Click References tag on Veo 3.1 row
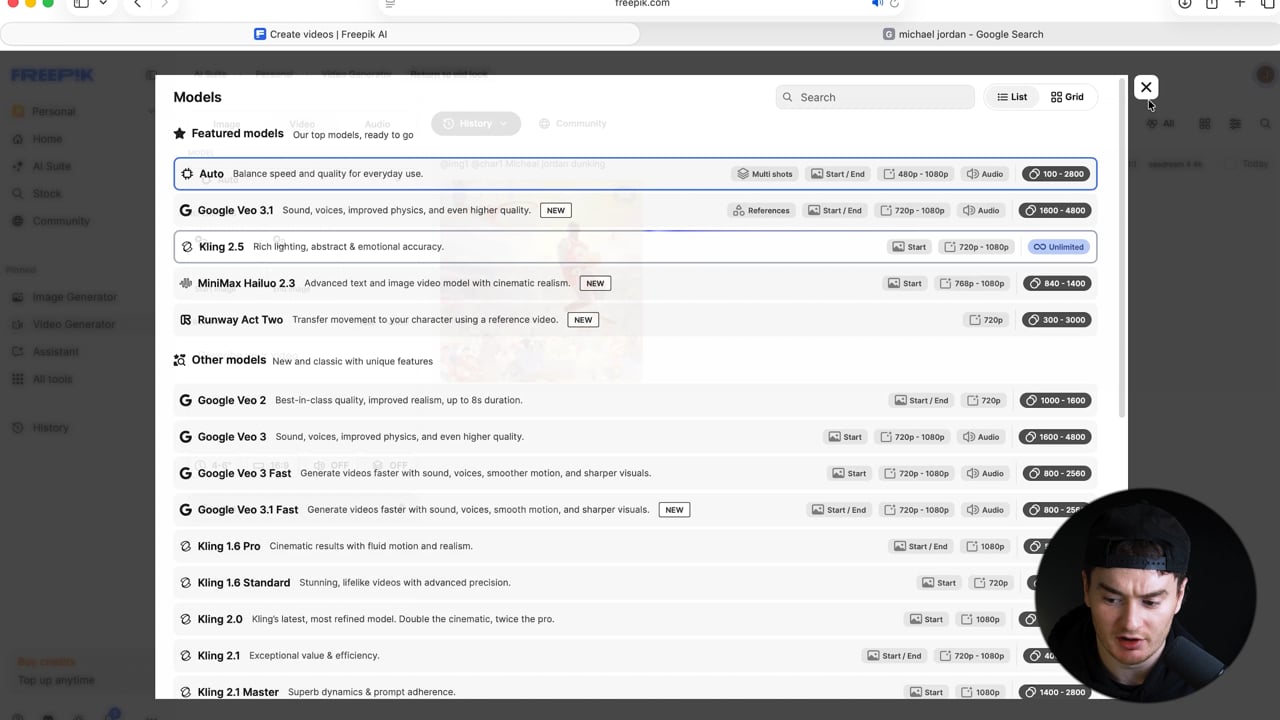Screen dimensions: 1280x720 pyautogui.click(x=761, y=210)
